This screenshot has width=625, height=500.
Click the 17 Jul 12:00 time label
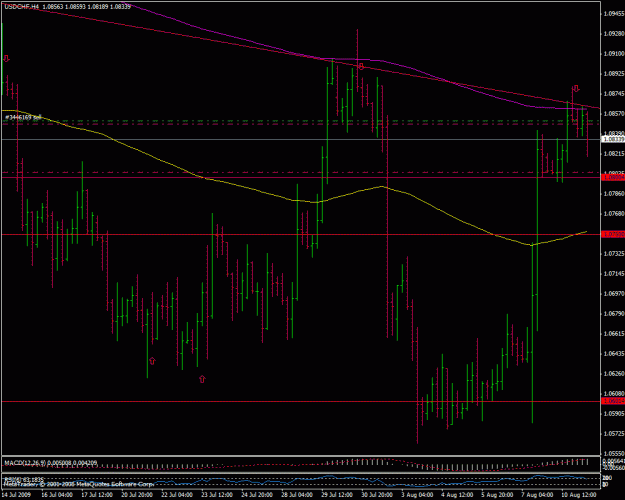pos(97,495)
